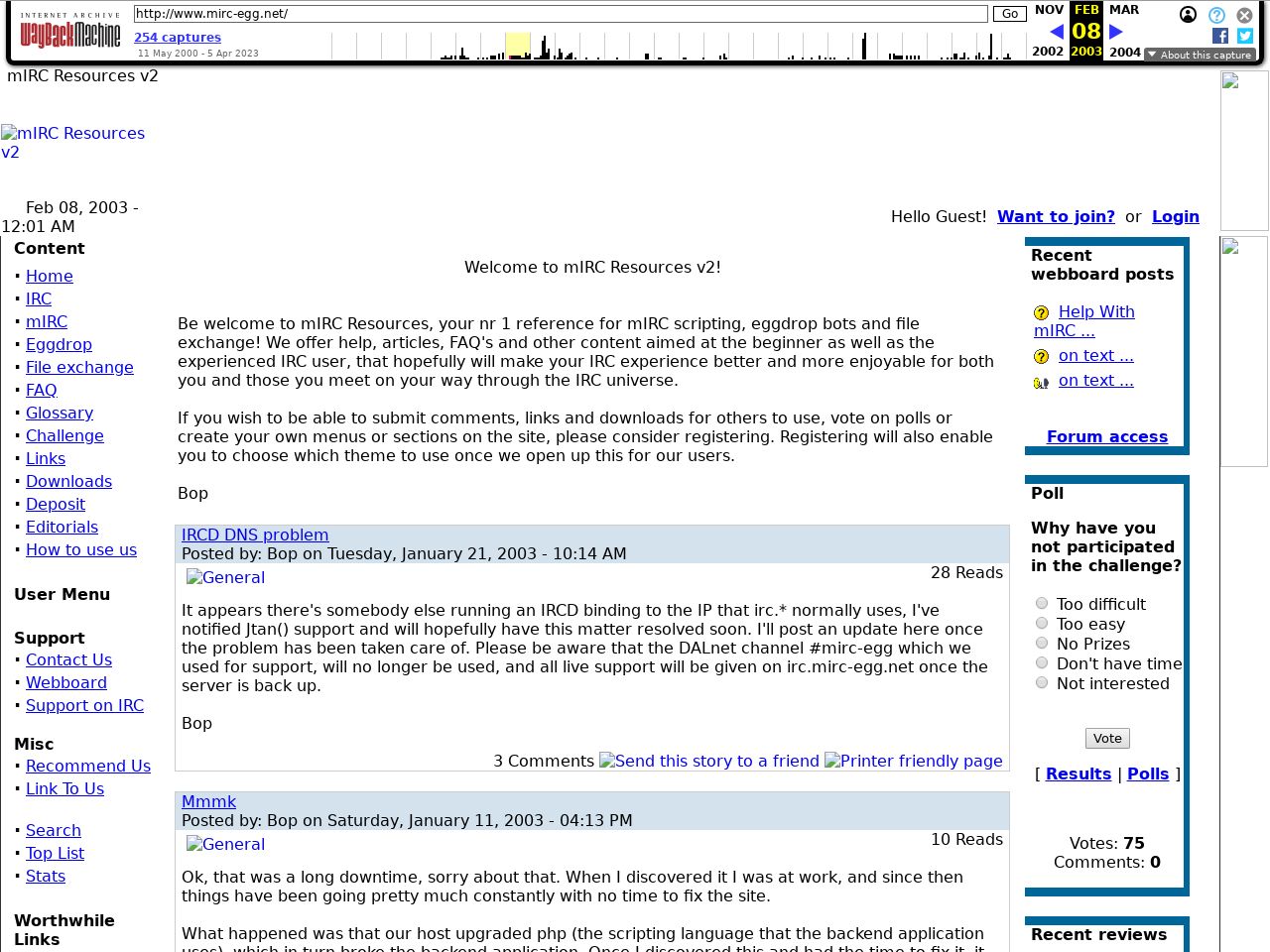Click the Wayback URL input field
The width and height of the screenshot is (1270, 952).
tap(561, 14)
